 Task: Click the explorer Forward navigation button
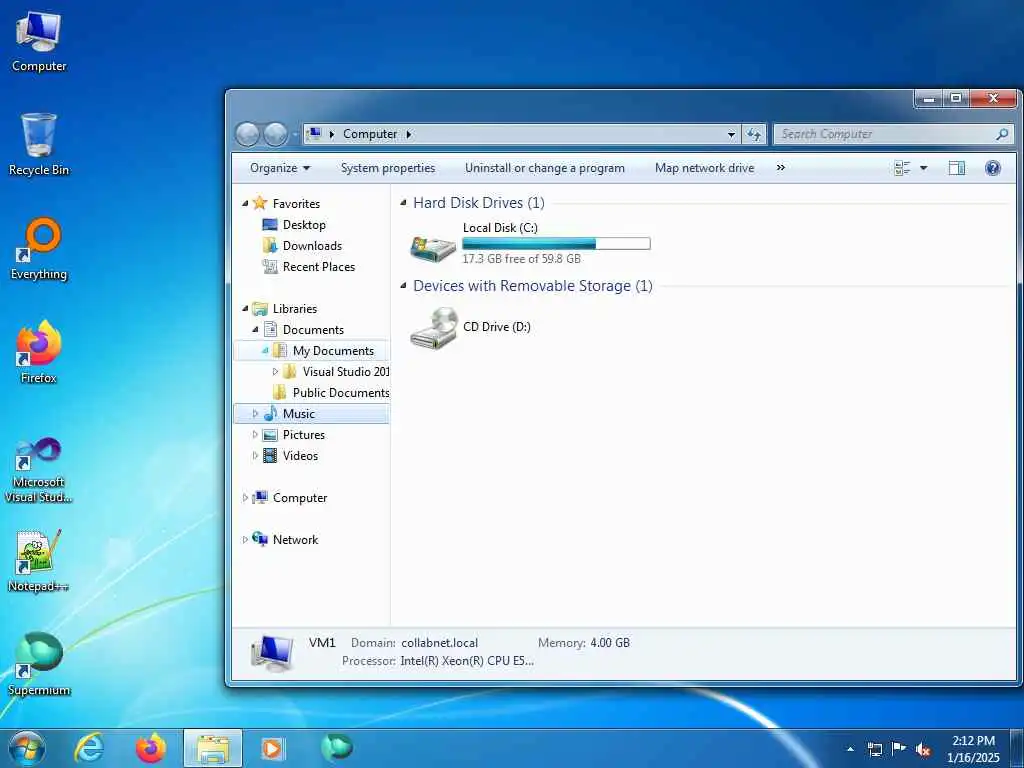[275, 135]
